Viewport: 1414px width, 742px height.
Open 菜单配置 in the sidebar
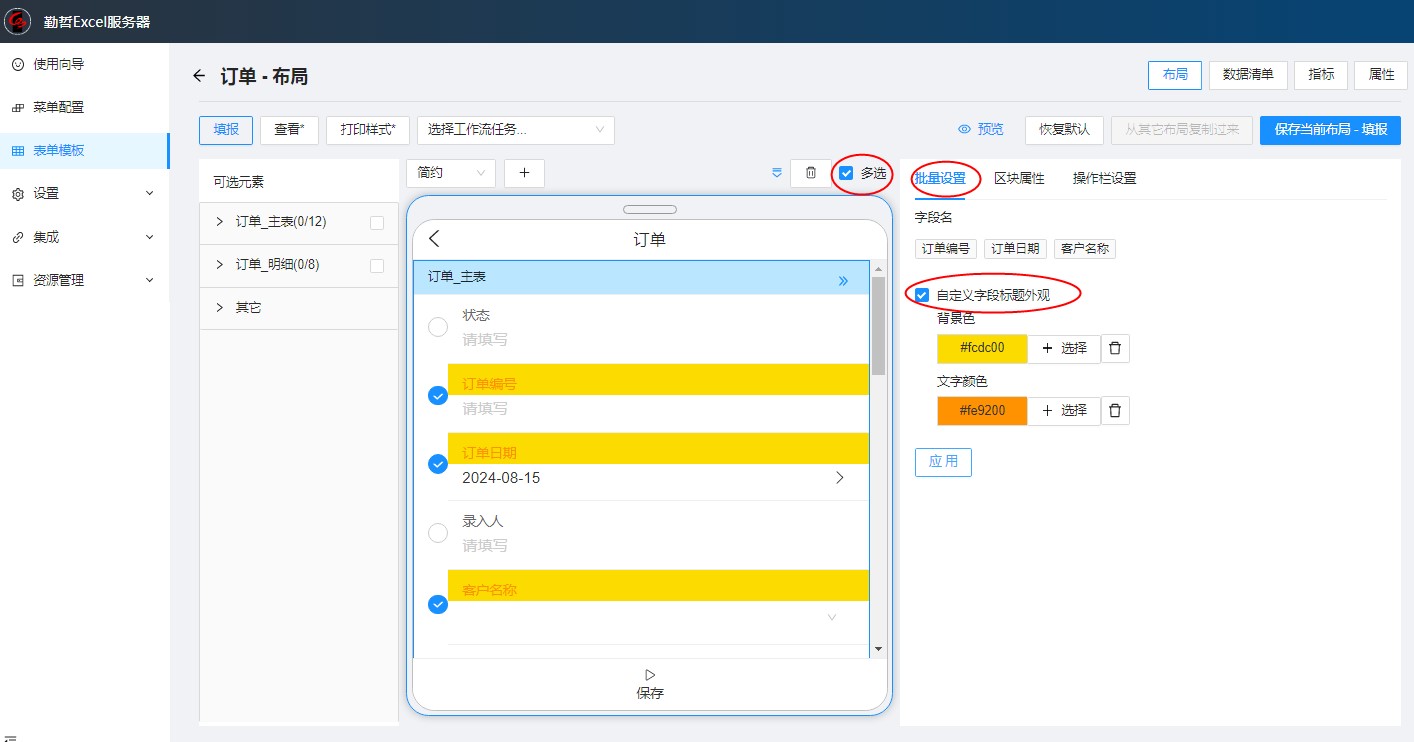point(58,107)
